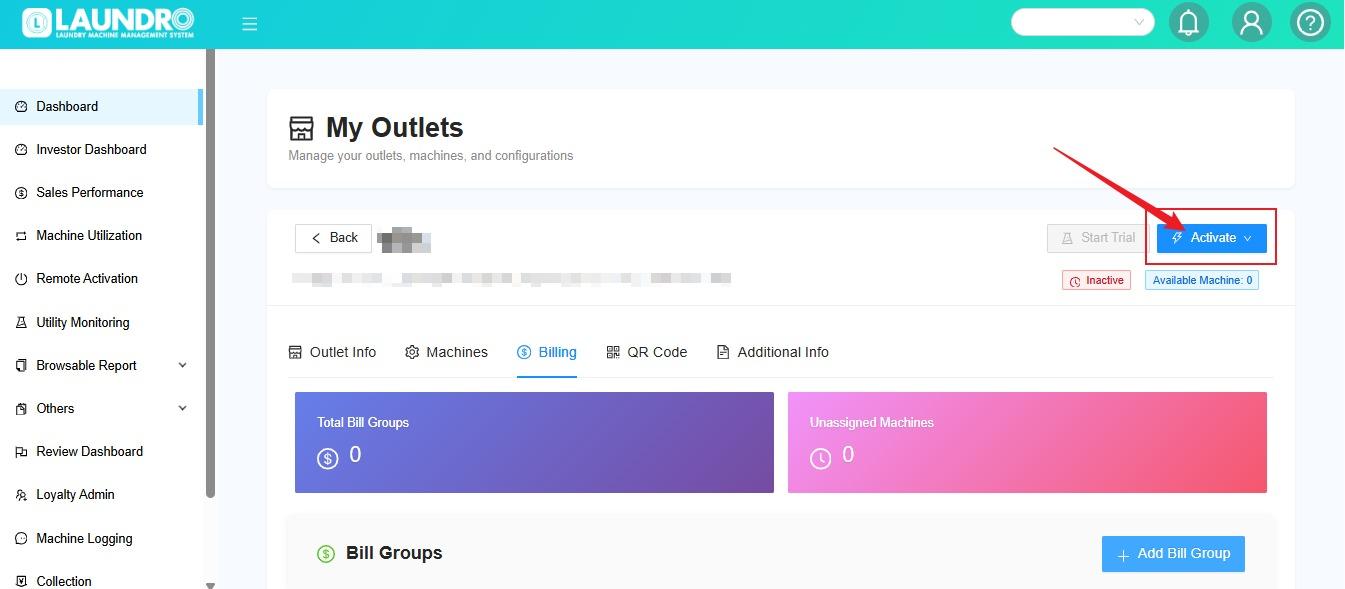Image resolution: width=1345 pixels, height=589 pixels.
Task: Go back with the Back button
Action: [333, 238]
